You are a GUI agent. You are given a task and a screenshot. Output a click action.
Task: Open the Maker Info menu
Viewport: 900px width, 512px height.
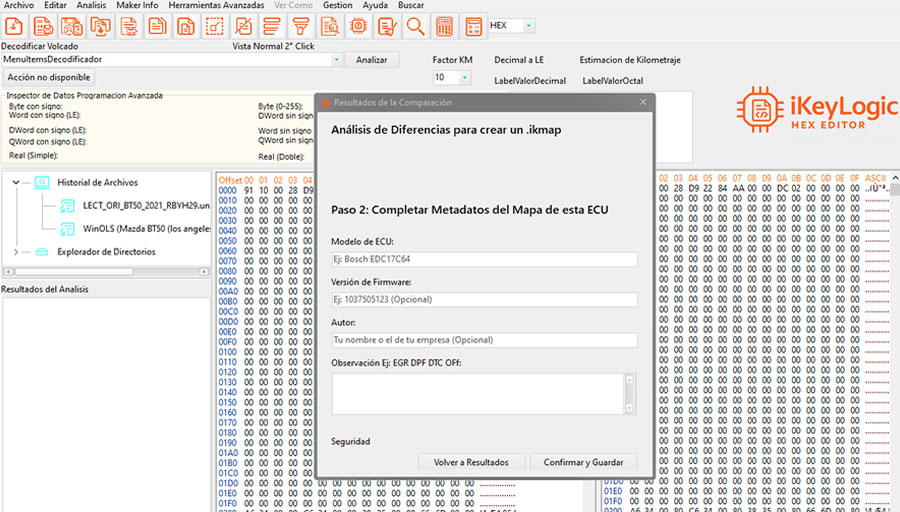click(137, 6)
